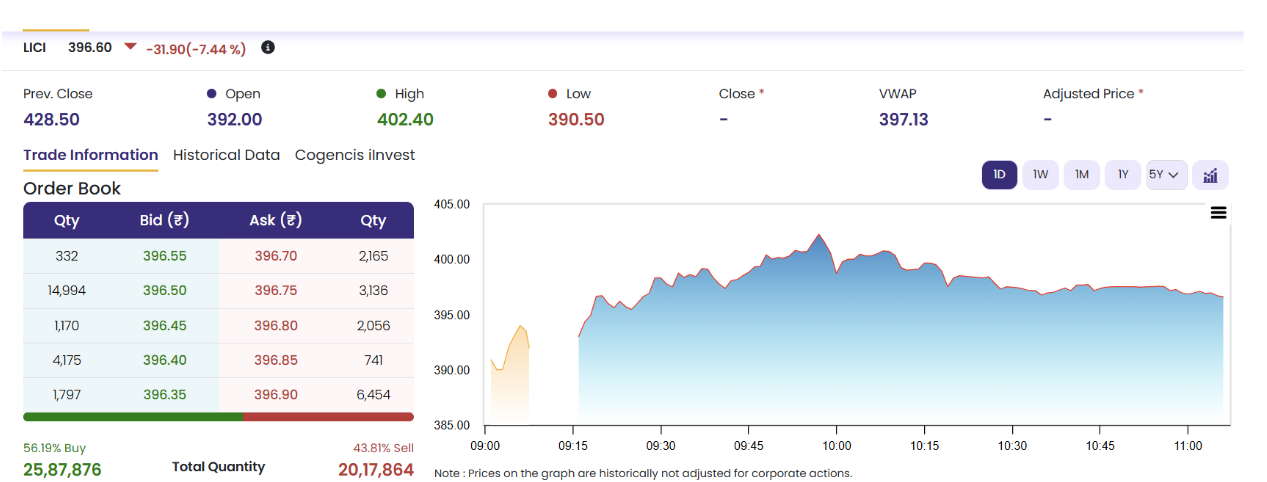The height and width of the screenshot is (482, 1267).
Task: Click the top bid price 396.55
Action: pos(165,256)
